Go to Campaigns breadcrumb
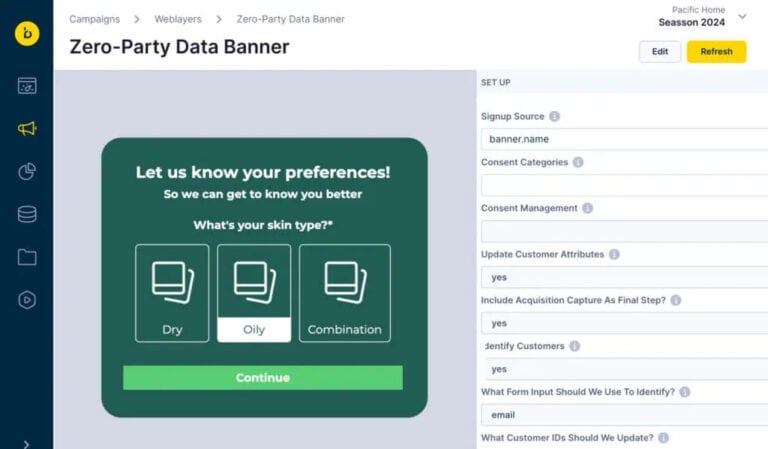The image size is (768, 449). point(95,19)
